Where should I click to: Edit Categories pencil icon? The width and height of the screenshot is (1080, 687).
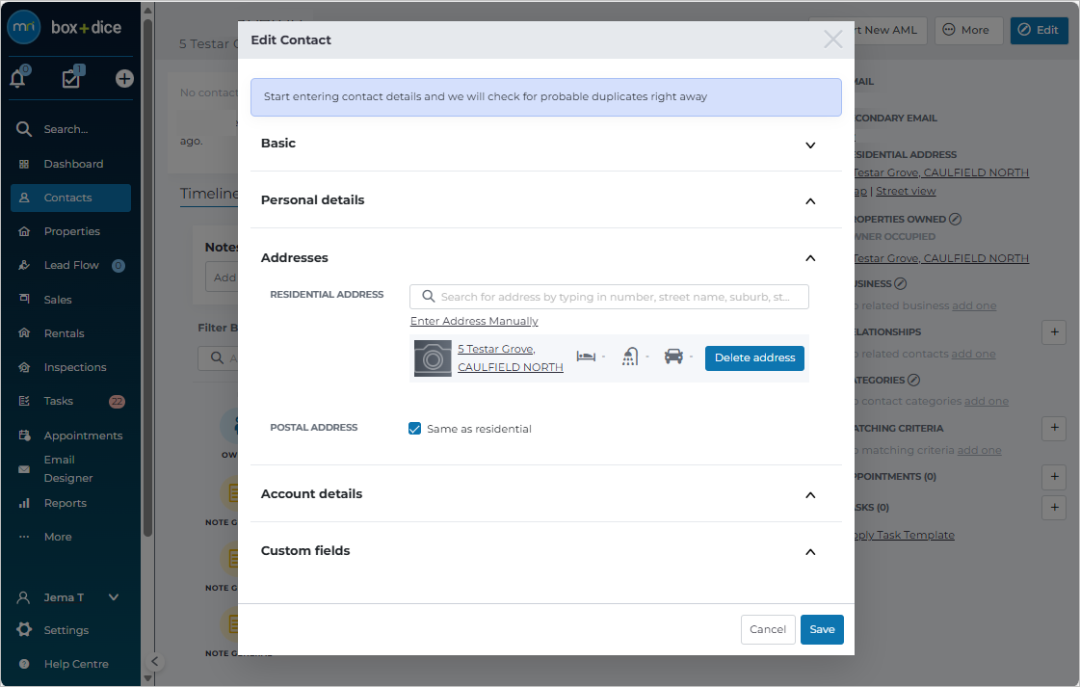[913, 380]
